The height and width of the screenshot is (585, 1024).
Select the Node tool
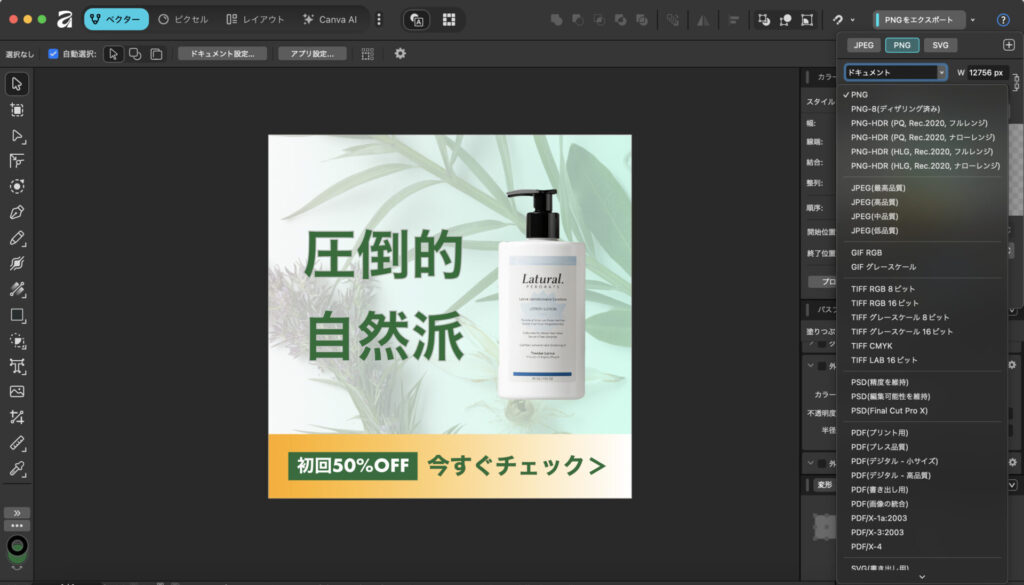pos(17,136)
